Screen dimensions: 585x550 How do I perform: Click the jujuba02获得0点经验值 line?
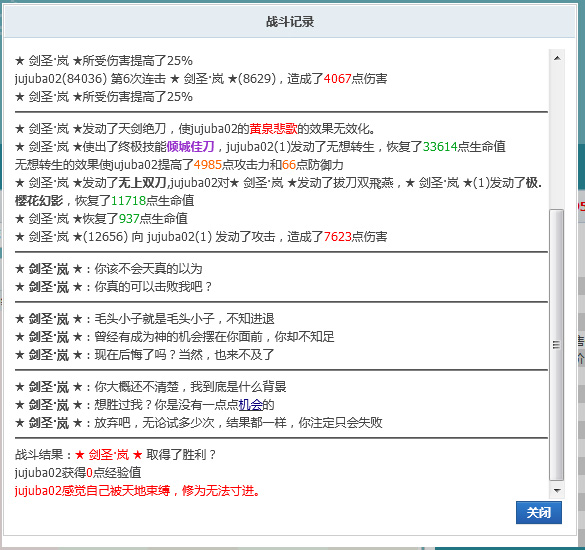tap(78, 473)
